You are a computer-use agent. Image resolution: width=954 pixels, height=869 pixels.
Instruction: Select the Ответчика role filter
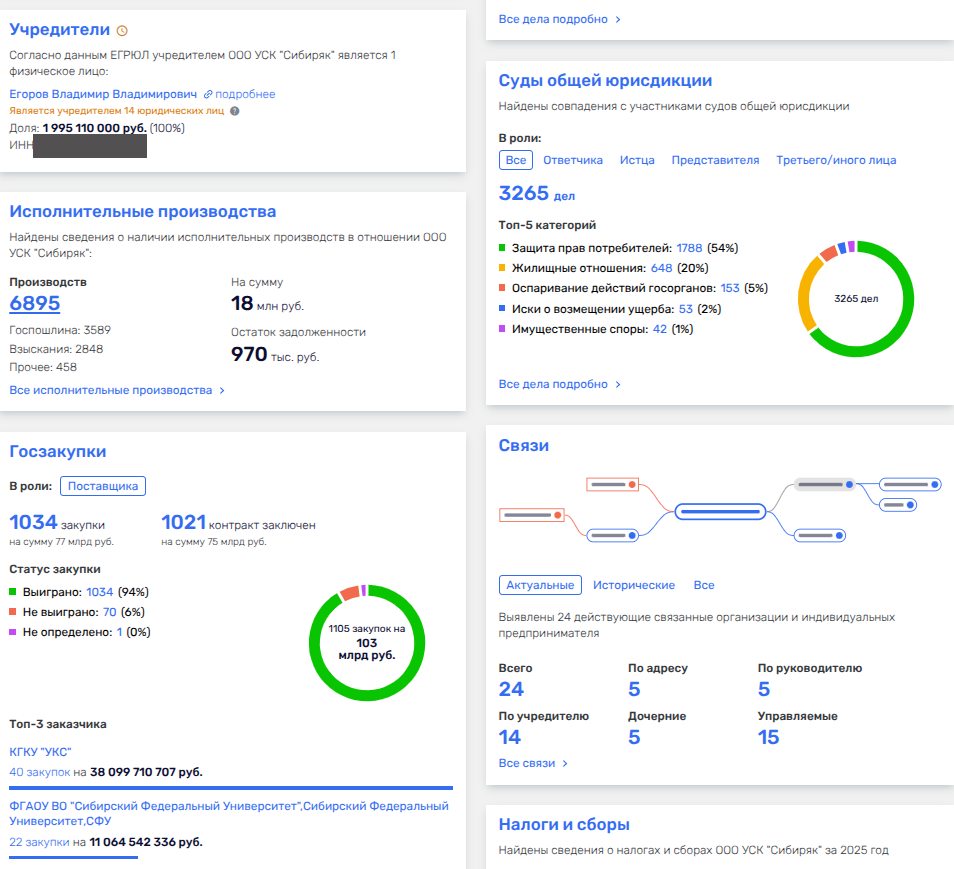pyautogui.click(x=573, y=160)
